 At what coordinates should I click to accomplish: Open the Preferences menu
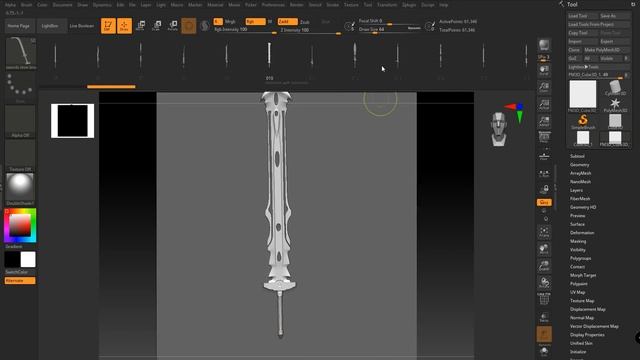[x=273, y=5]
